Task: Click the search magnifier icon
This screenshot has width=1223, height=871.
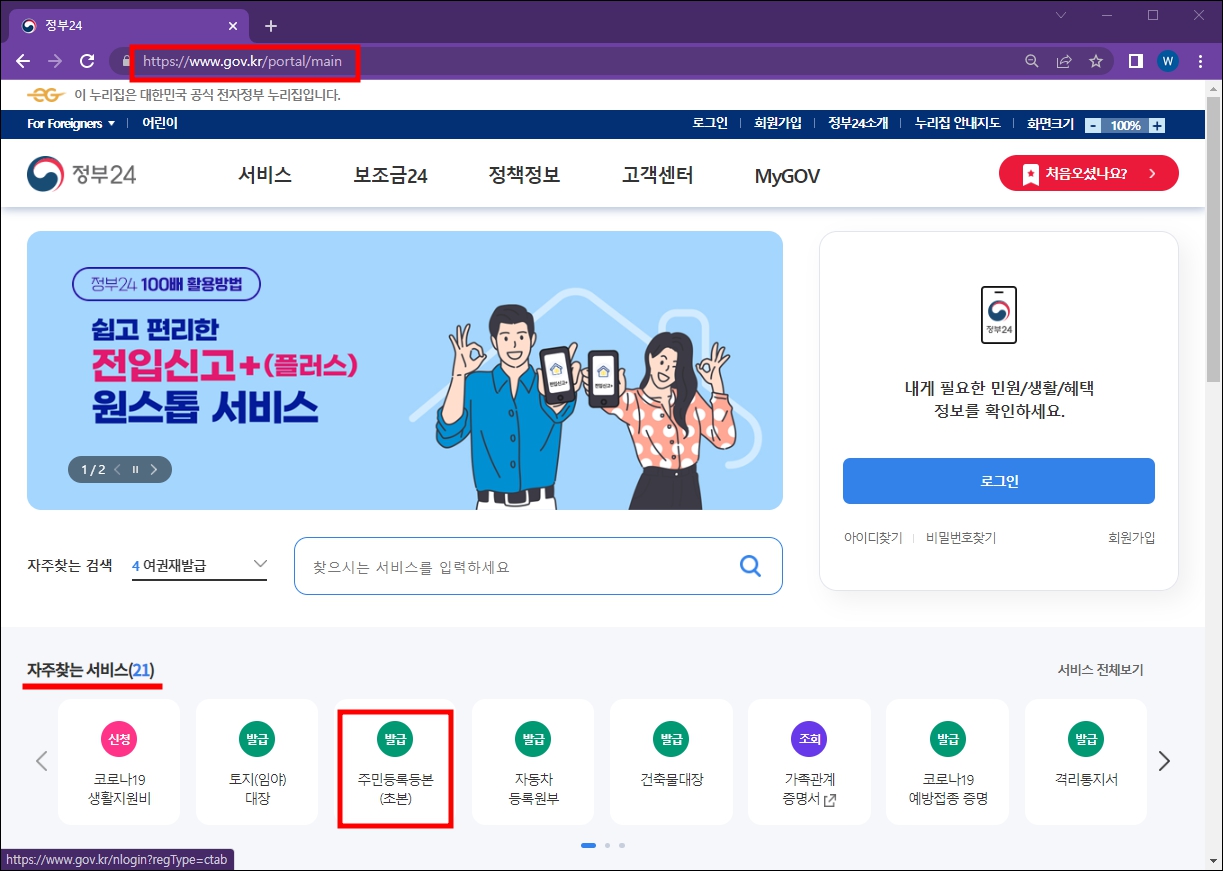Action: (750, 566)
